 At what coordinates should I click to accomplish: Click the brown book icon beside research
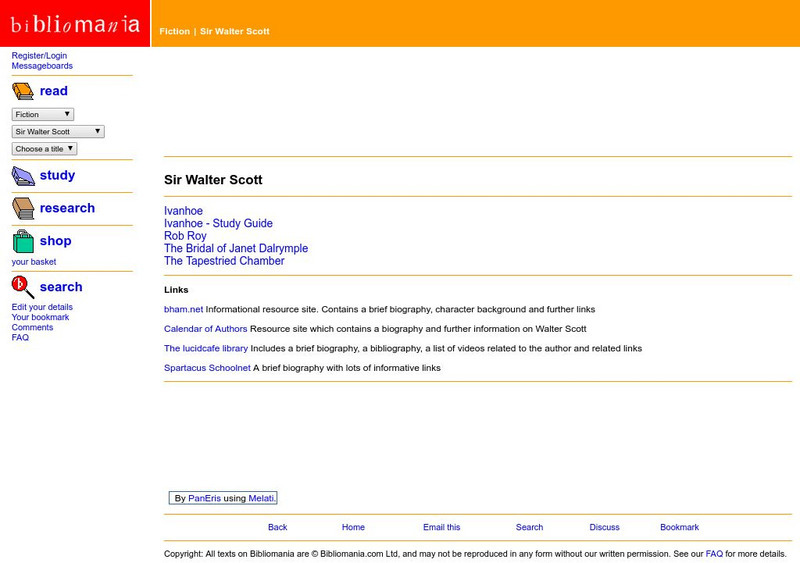coord(23,208)
